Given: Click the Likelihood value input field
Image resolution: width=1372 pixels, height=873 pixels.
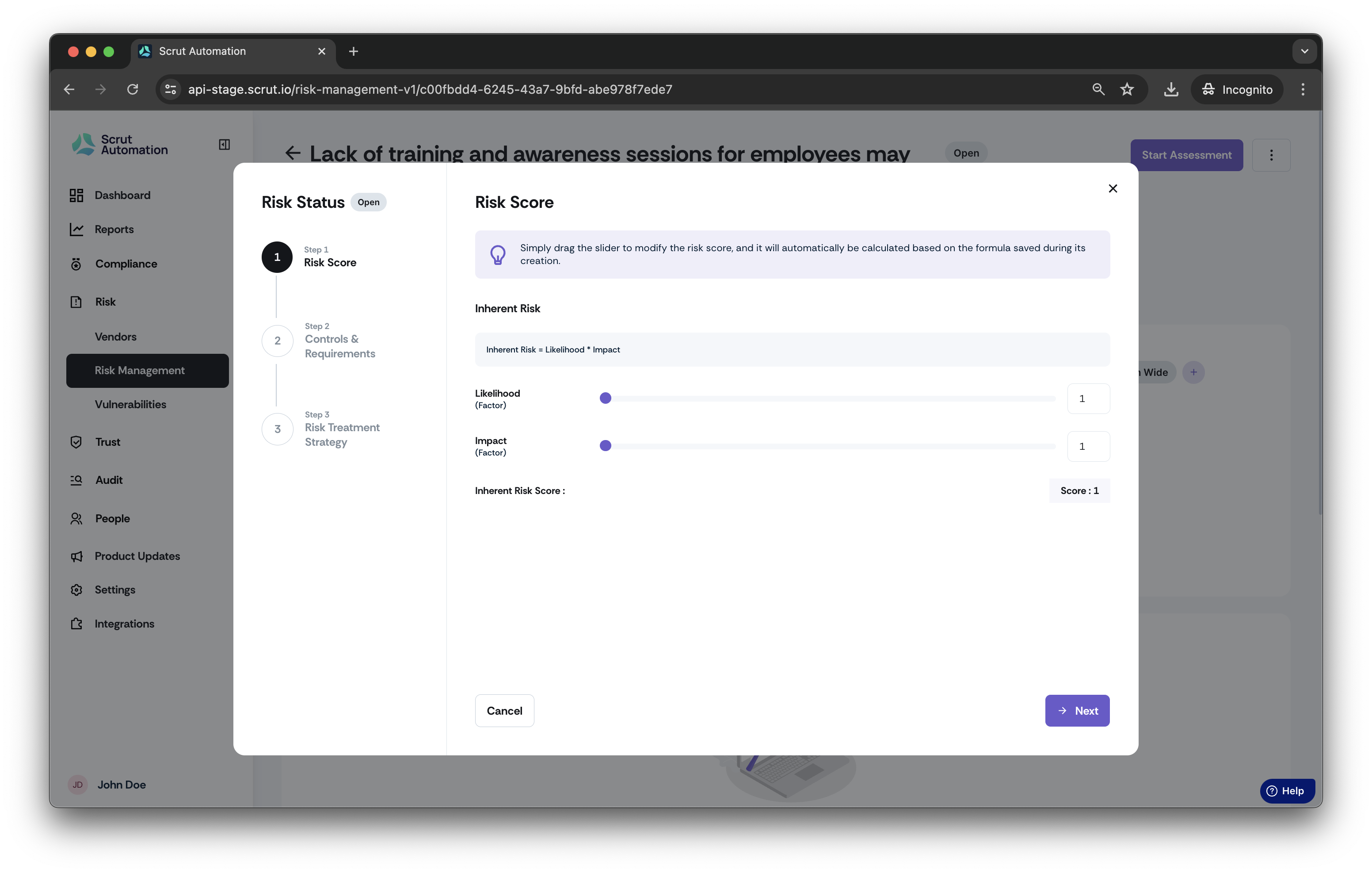Looking at the screenshot, I should point(1088,398).
